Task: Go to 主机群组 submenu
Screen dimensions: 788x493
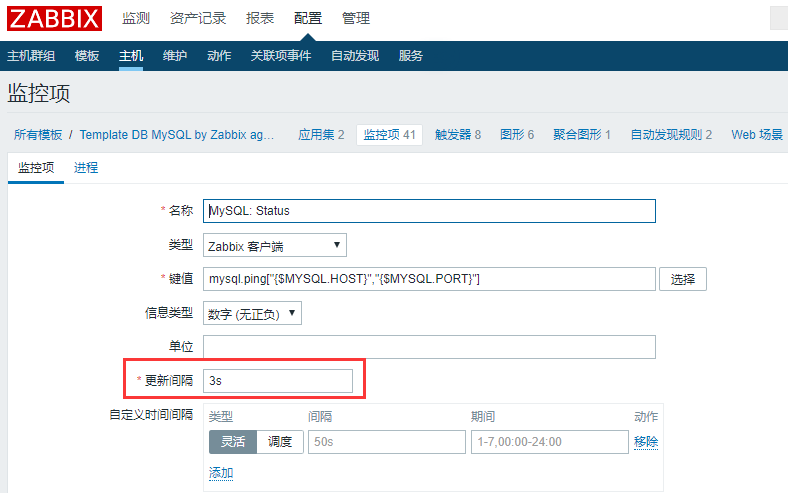Action: click(31, 56)
